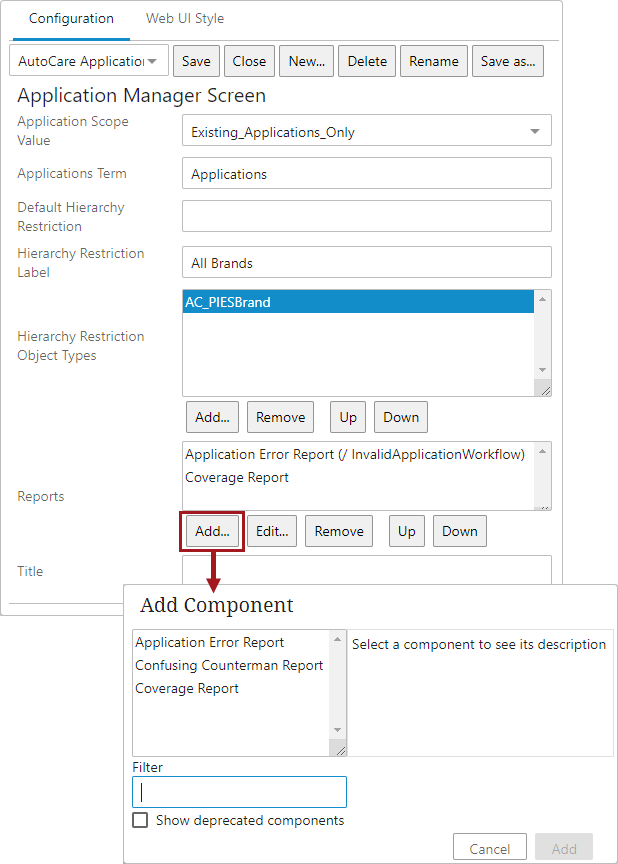
Task: Click the Delete button
Action: pyautogui.click(x=367, y=61)
